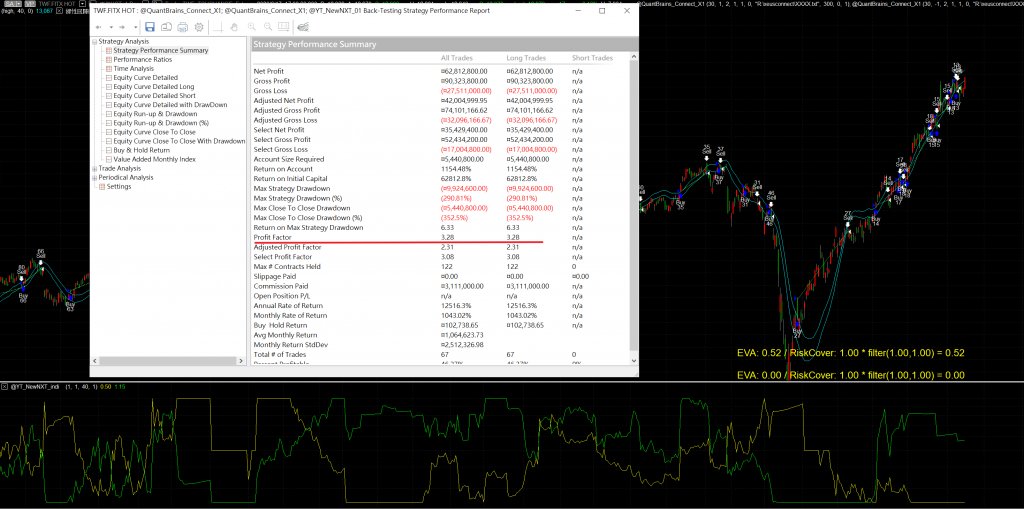This screenshot has width=1024, height=509.
Task: Click the back navigation arrow
Action: 98,26
